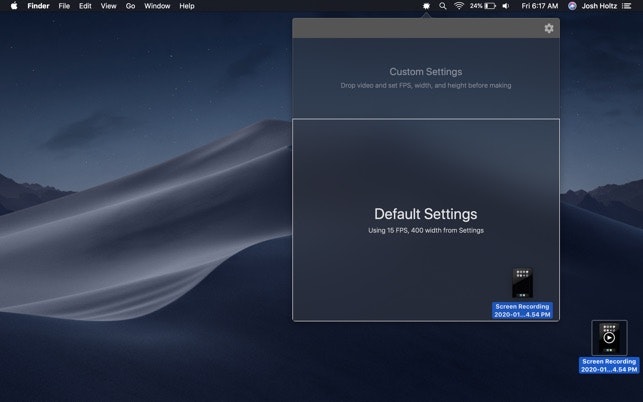Open Spotlight search in the menu bar

coord(442,6)
